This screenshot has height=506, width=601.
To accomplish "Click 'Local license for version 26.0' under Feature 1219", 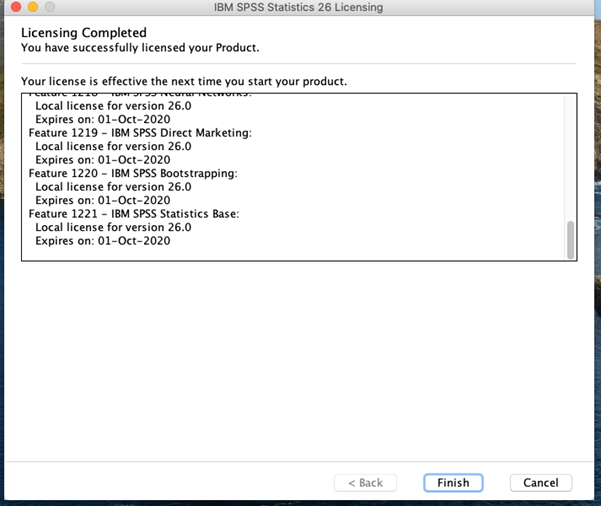I will click(x=113, y=146).
